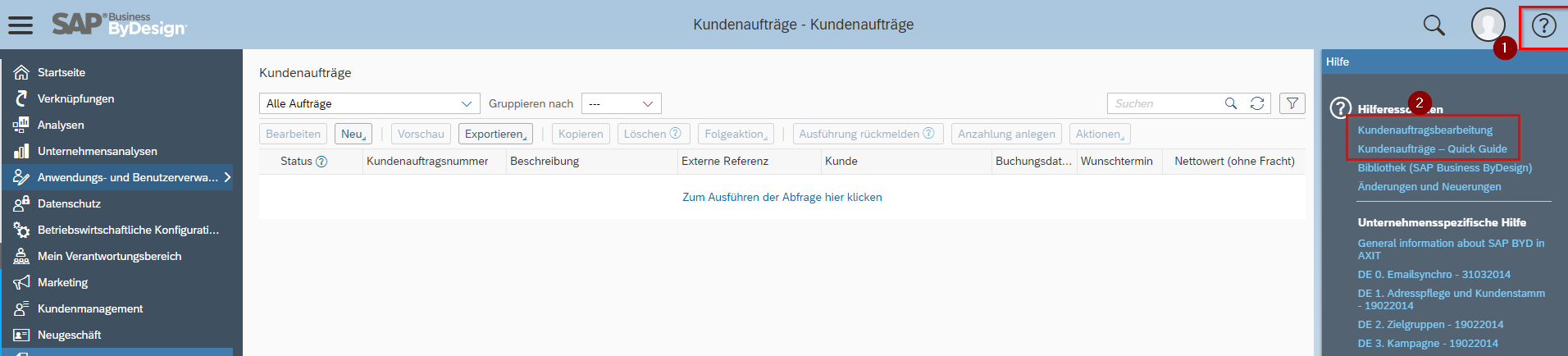1568x356 pixels.
Task: Click the Unternehmensanalysen bar chart icon
Action: click(21, 151)
